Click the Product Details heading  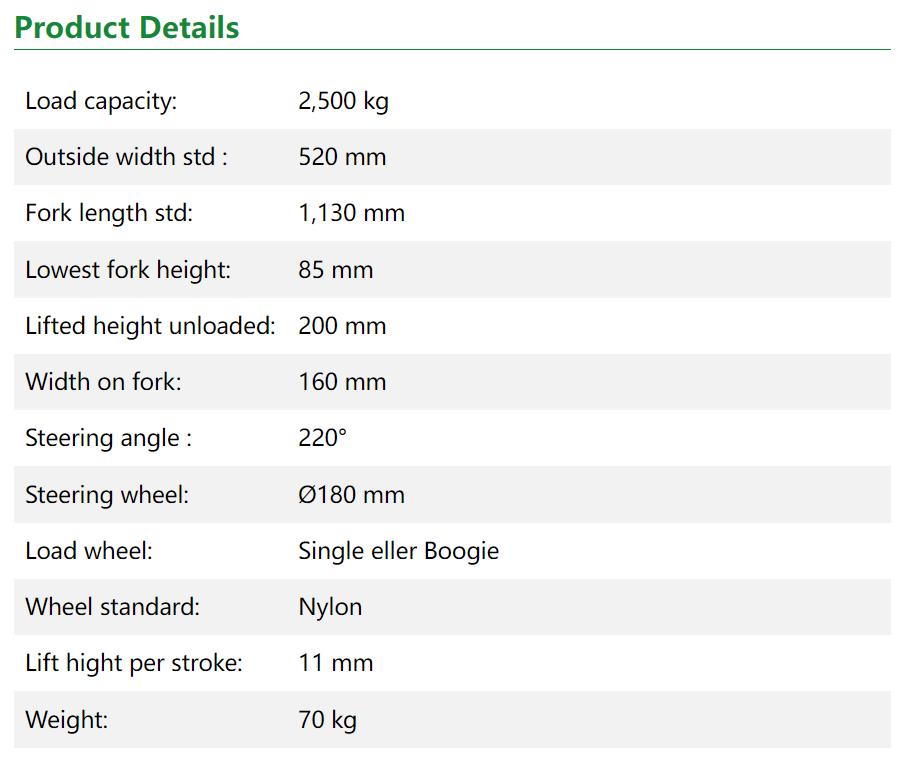pyautogui.click(x=127, y=27)
